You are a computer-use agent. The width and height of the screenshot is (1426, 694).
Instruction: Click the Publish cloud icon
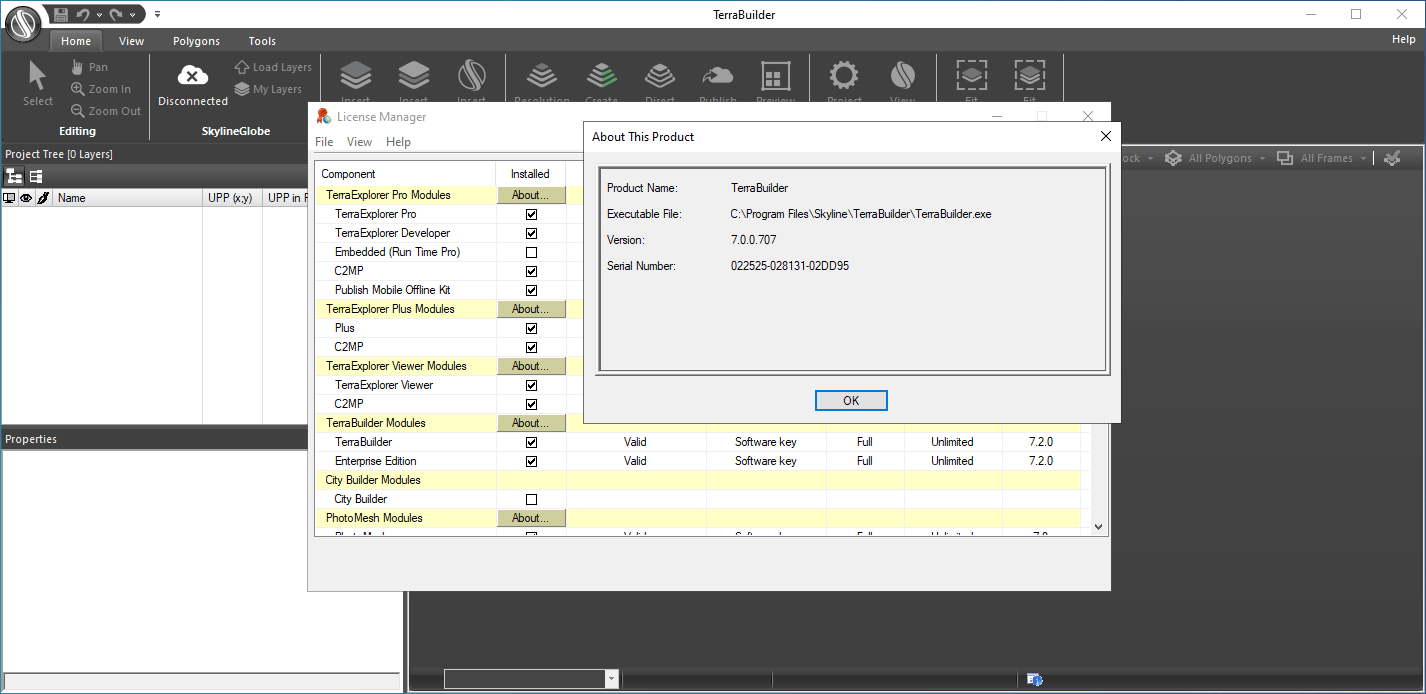point(717,76)
